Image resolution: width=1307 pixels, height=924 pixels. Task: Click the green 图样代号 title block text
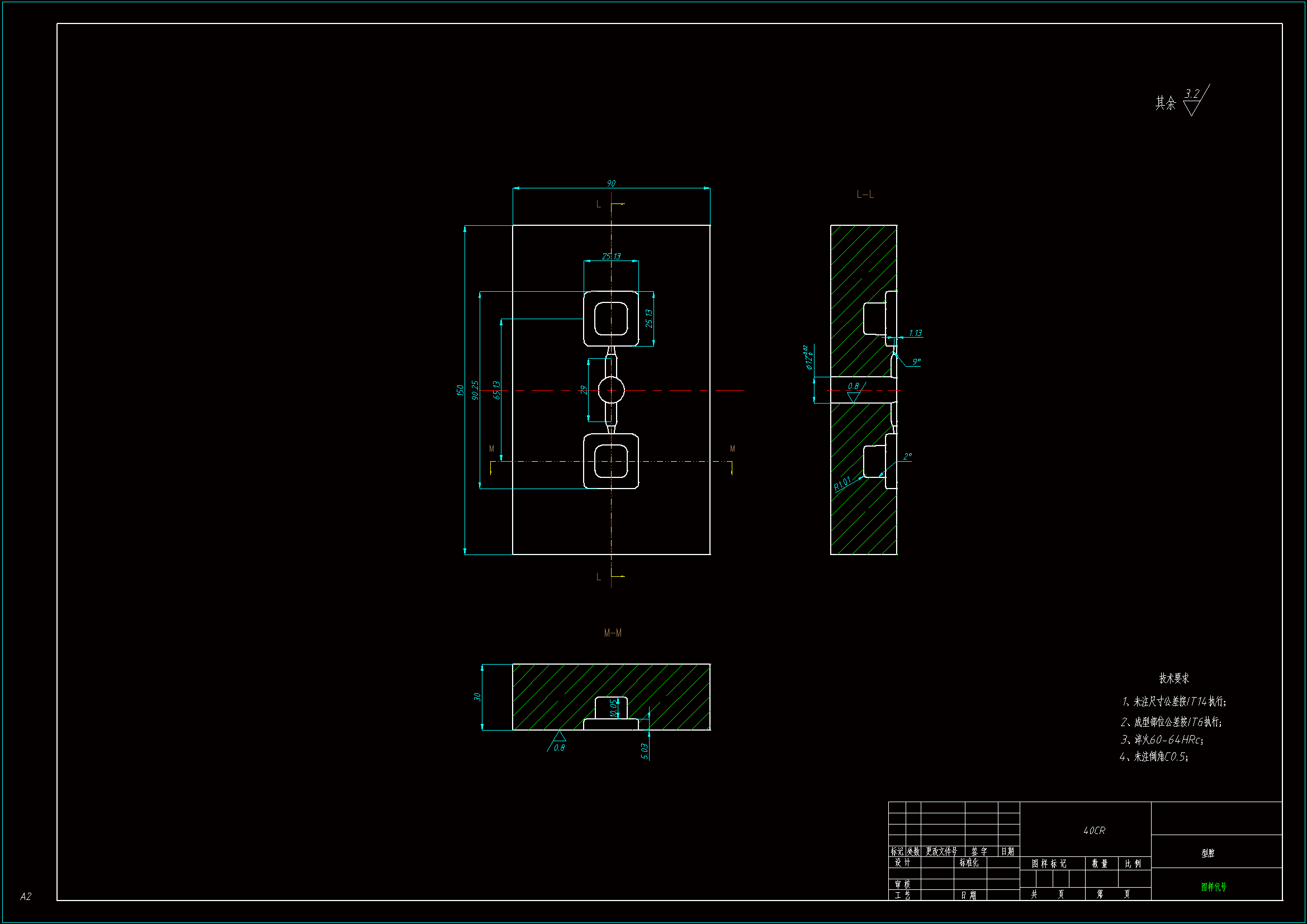coord(1214,887)
